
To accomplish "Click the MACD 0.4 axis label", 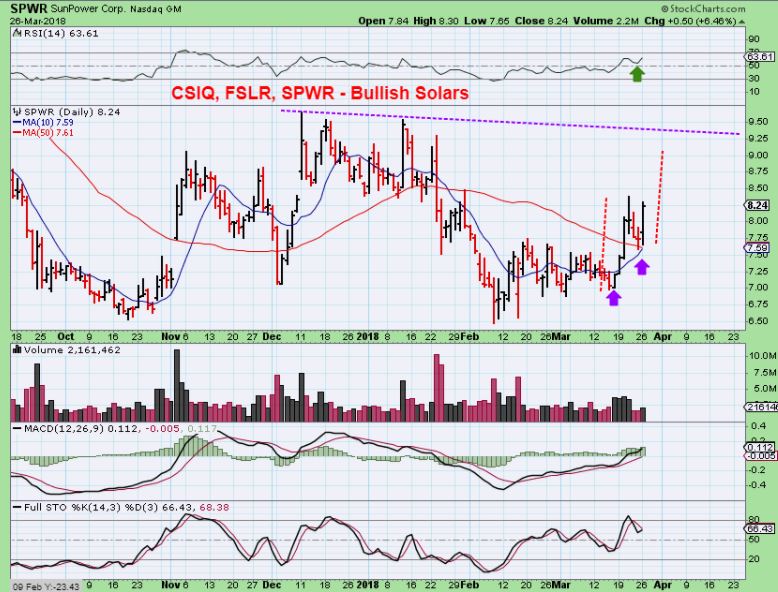I will pyautogui.click(x=758, y=426).
